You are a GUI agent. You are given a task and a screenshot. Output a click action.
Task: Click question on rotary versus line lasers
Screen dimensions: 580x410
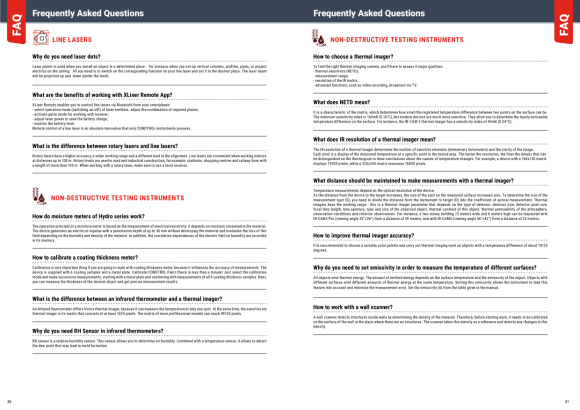point(105,146)
